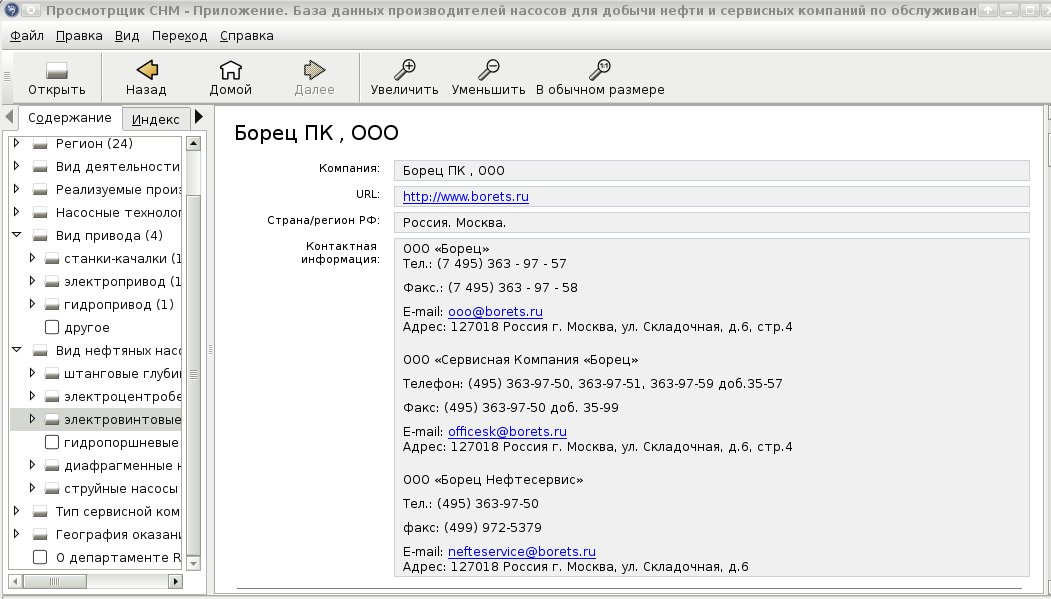
Task: Select the О департаменте tree item
Action: pyautogui.click(x=118, y=557)
